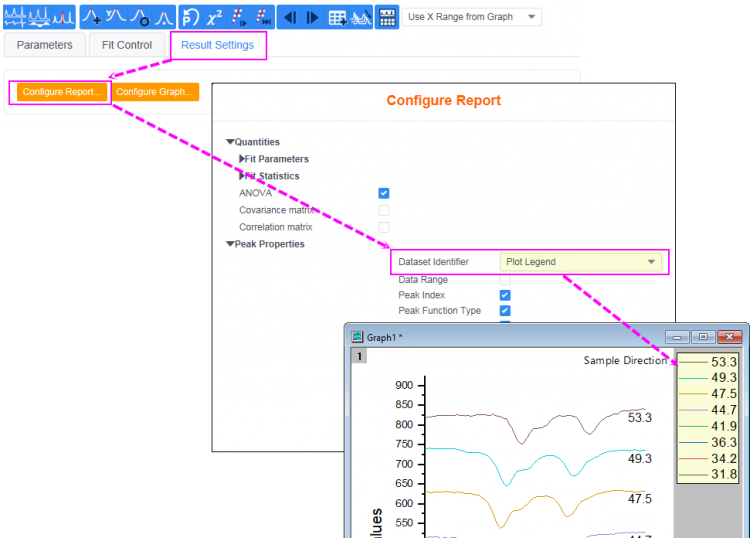The image size is (750, 538).
Task: Uncheck the ANOVA checkbox
Action: coord(384,193)
